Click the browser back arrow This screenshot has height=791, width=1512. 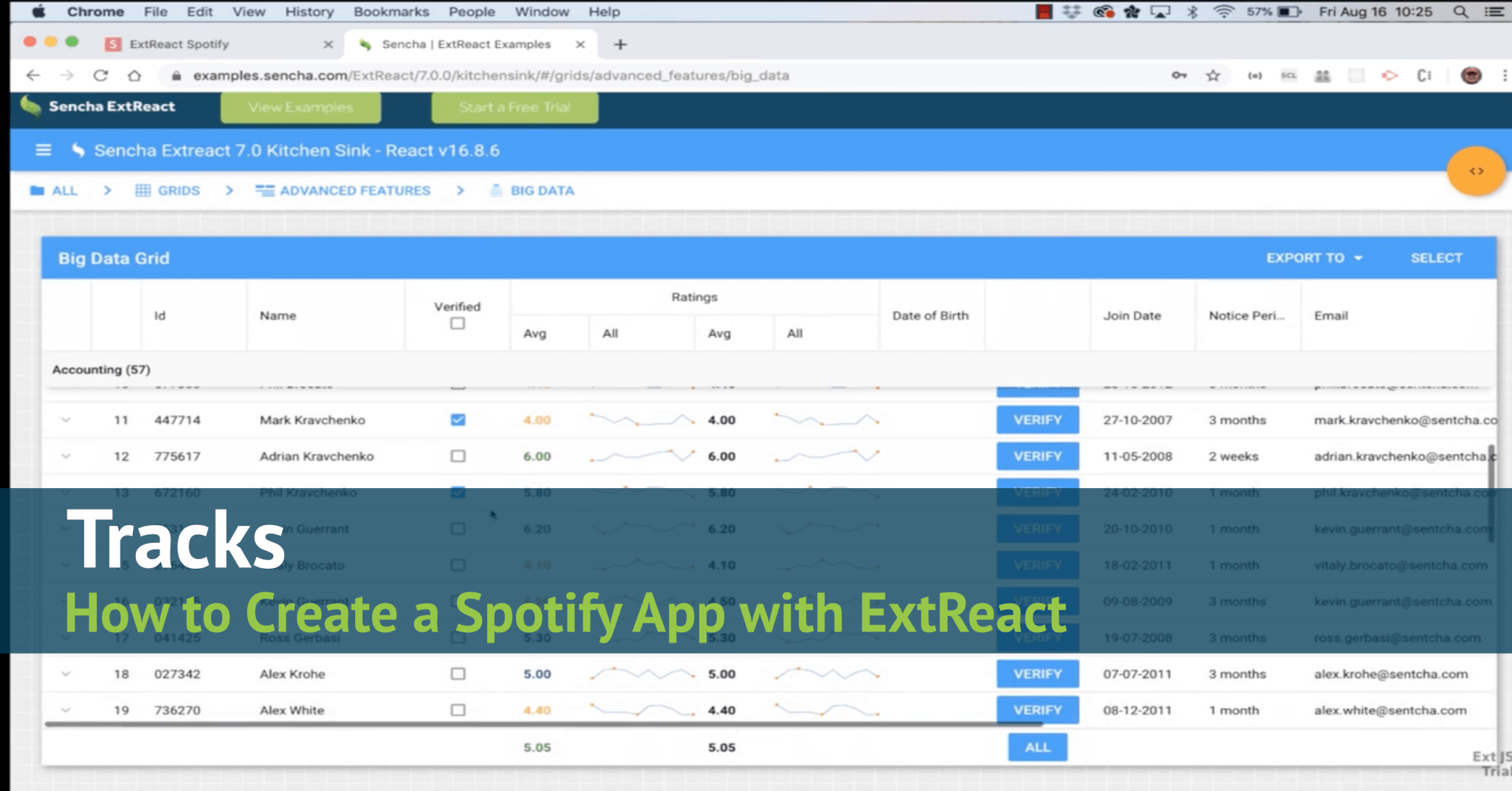(32, 75)
